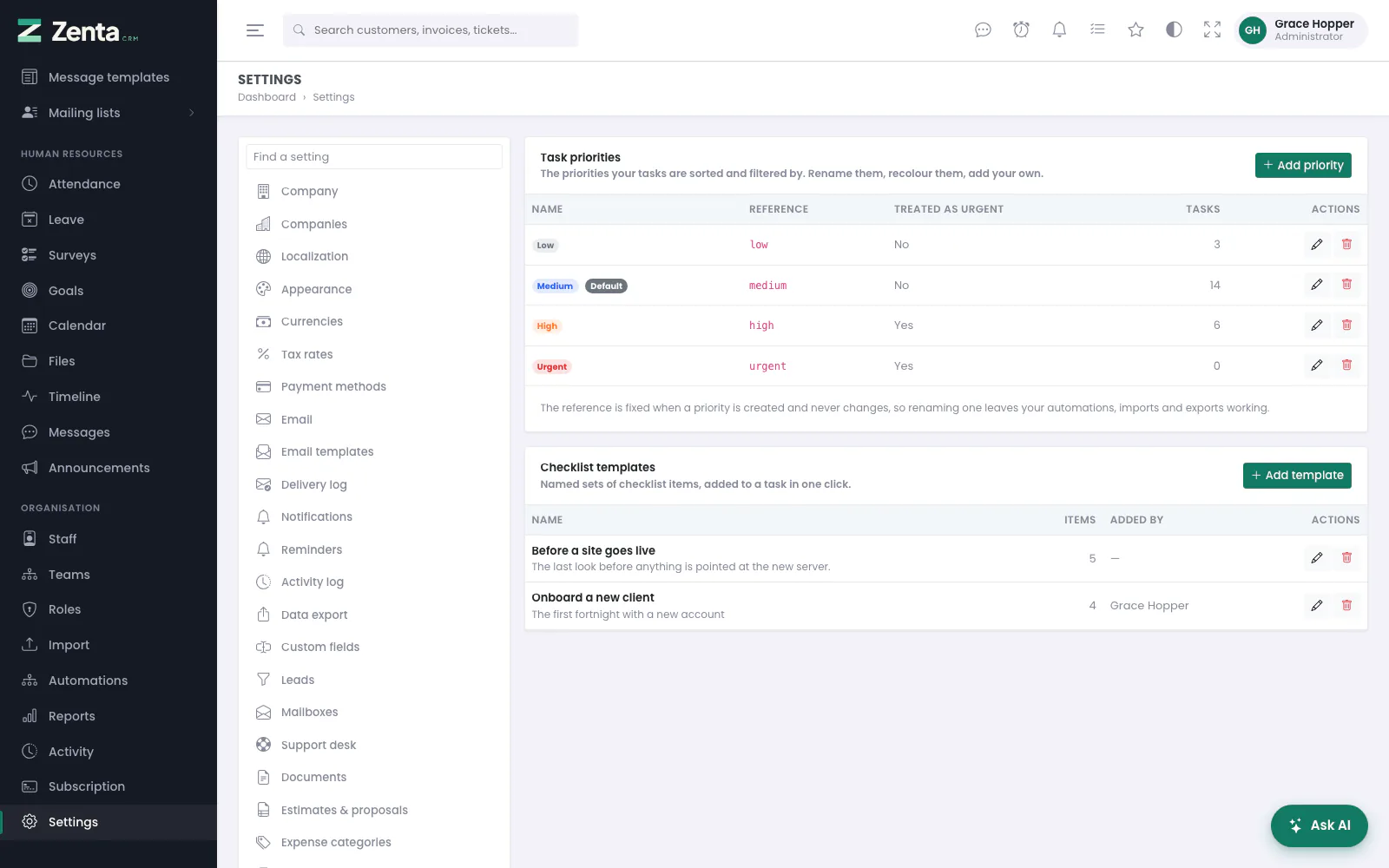1389x868 pixels.
Task: Edit the Low priority row
Action: click(1317, 245)
